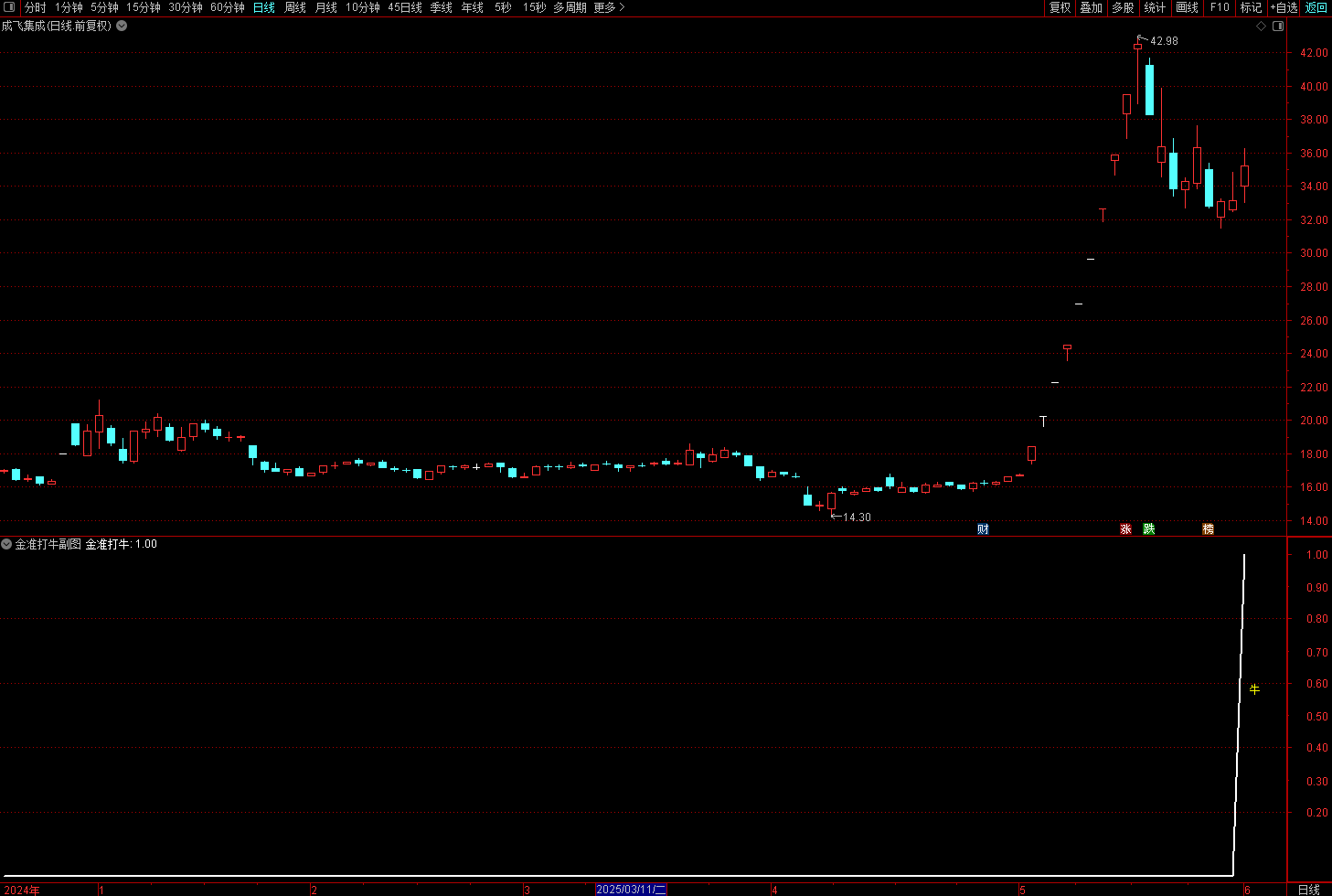Open dropdown next to 成飞集成 title
The image size is (1332, 896).
click(x=122, y=26)
